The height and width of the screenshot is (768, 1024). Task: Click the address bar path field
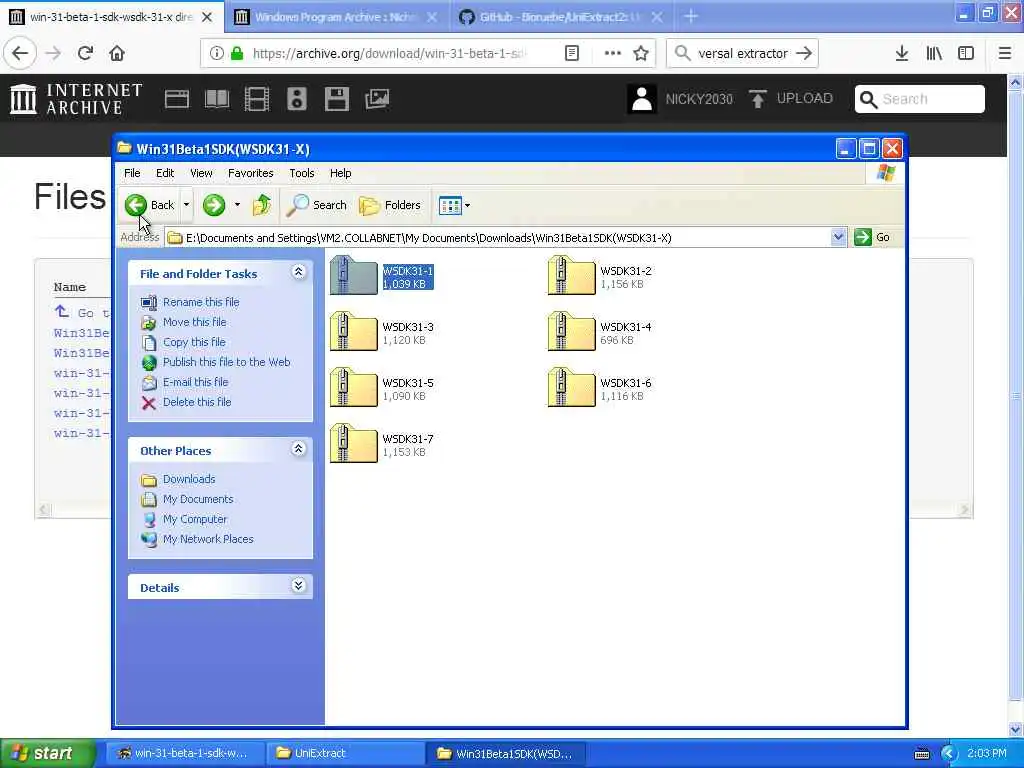click(x=498, y=238)
